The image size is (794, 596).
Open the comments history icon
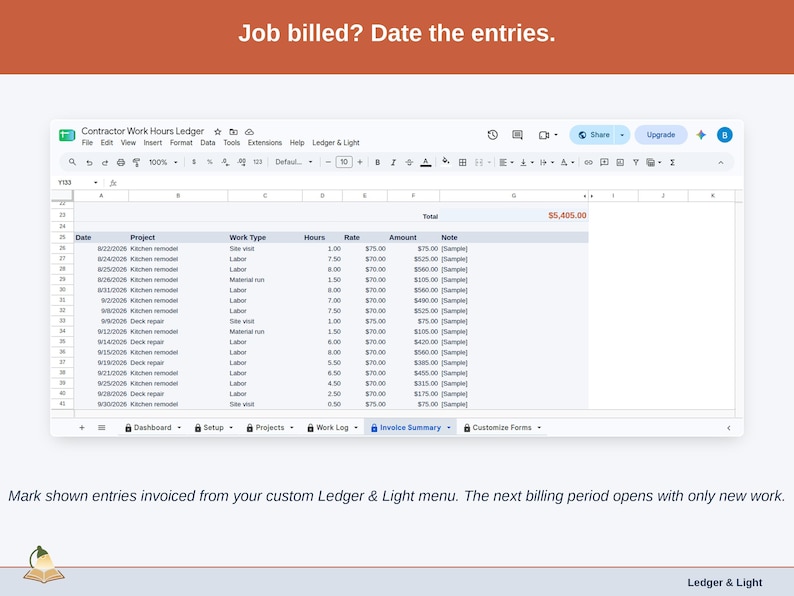517,135
